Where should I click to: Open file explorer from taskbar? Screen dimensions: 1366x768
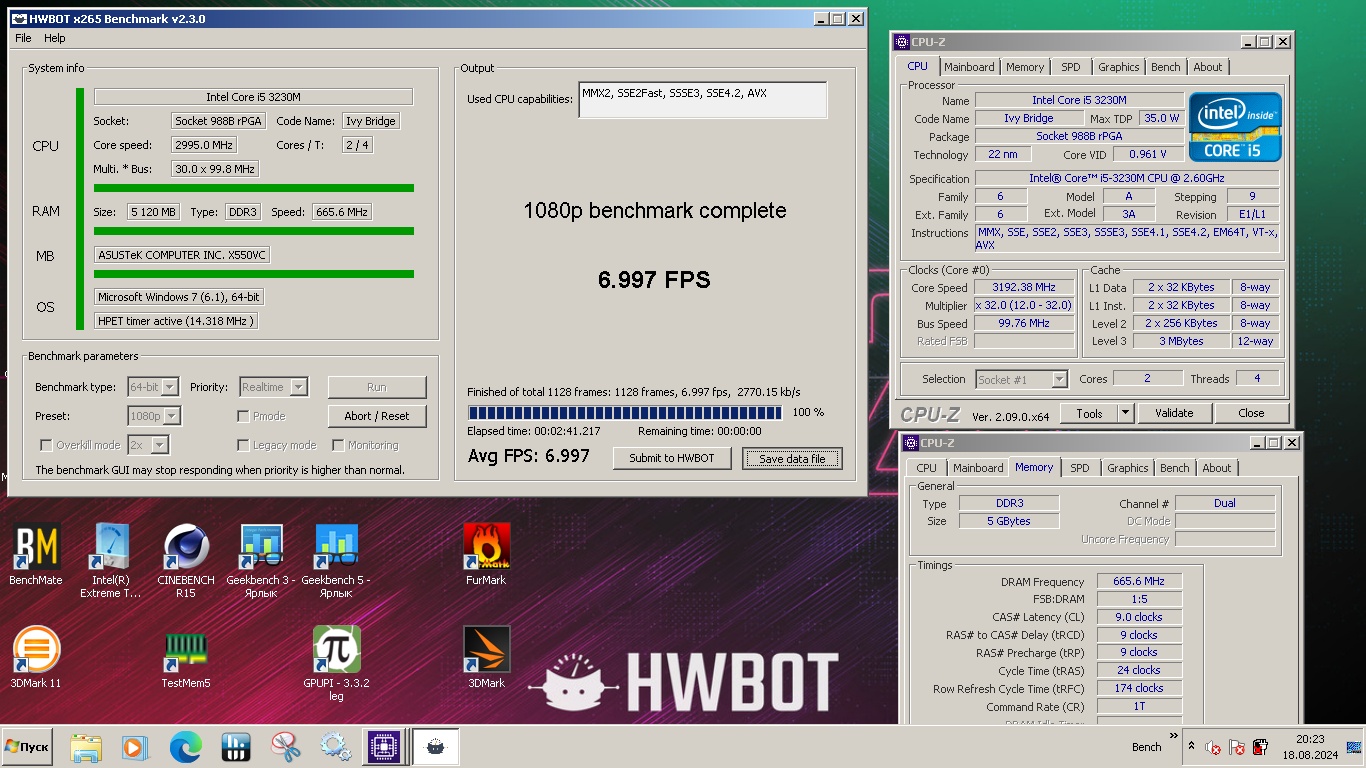coord(86,746)
